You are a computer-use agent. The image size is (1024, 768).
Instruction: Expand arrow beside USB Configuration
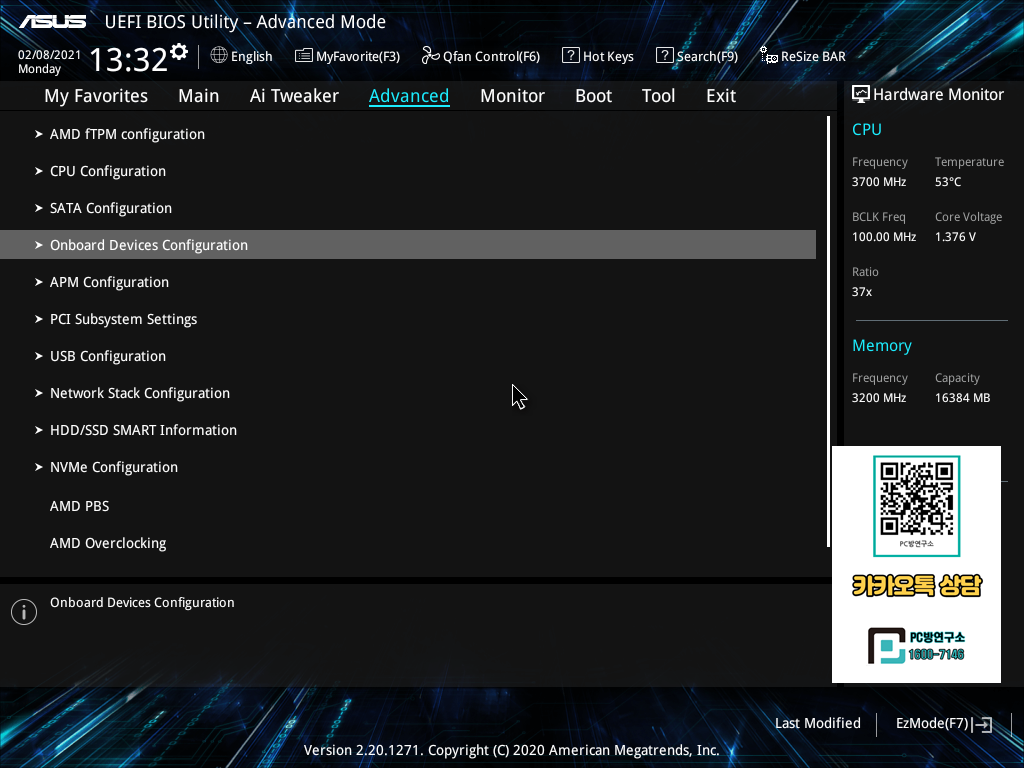tap(39, 356)
